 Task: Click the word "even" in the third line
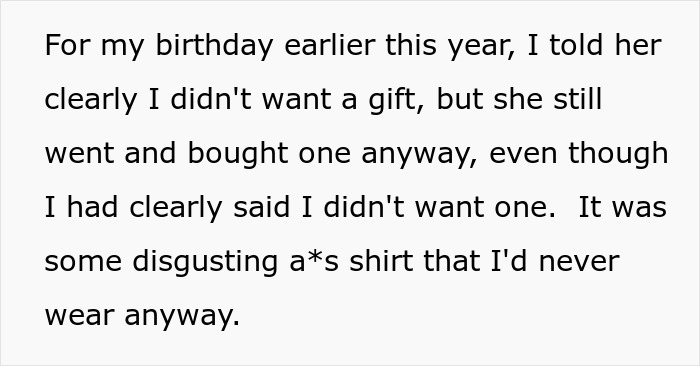pos(523,155)
